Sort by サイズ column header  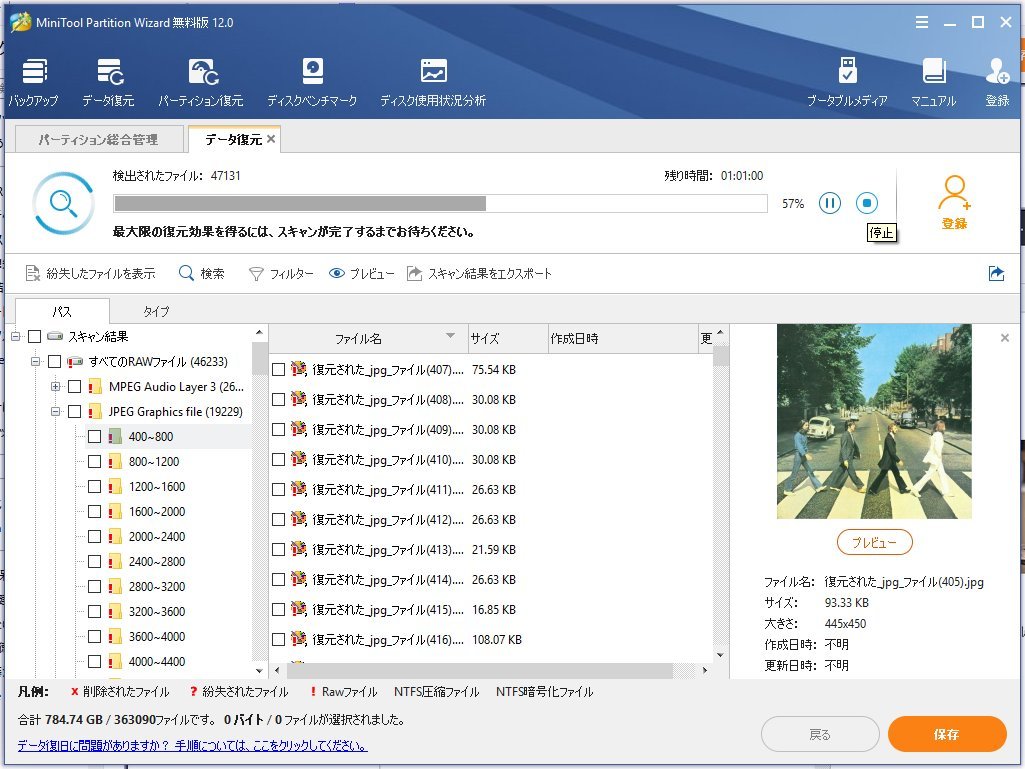[x=507, y=338]
